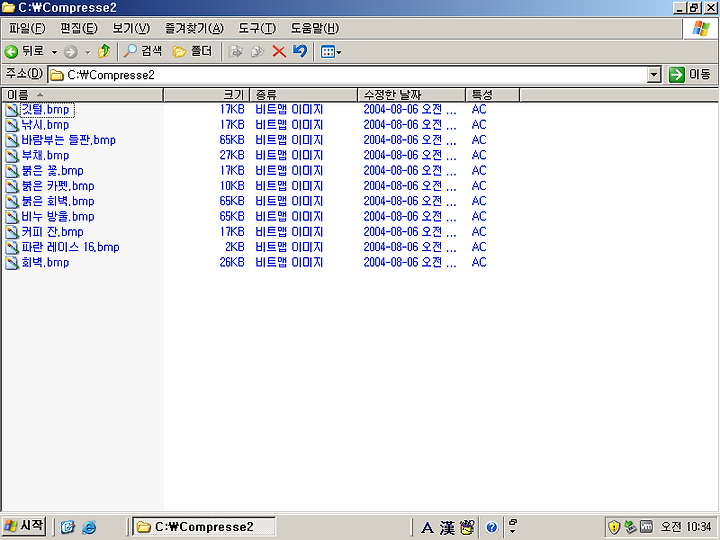Select the file 붉은 회벽.bmp
This screenshot has width=720, height=540.
[58, 201]
